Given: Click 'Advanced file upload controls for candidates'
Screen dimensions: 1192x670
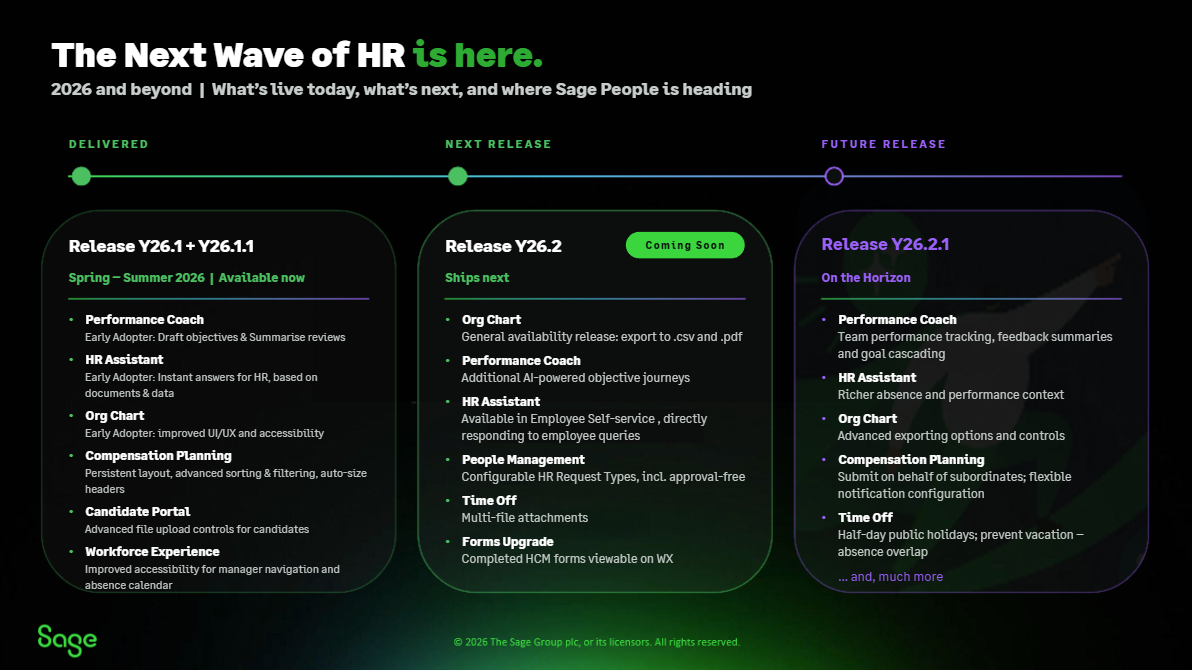Looking at the screenshot, I should (197, 529).
